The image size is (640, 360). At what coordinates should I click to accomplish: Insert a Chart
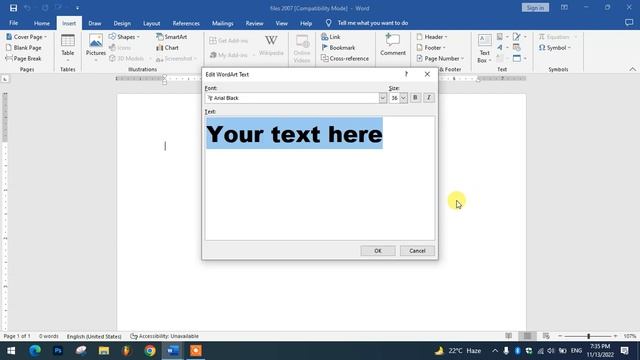point(167,48)
